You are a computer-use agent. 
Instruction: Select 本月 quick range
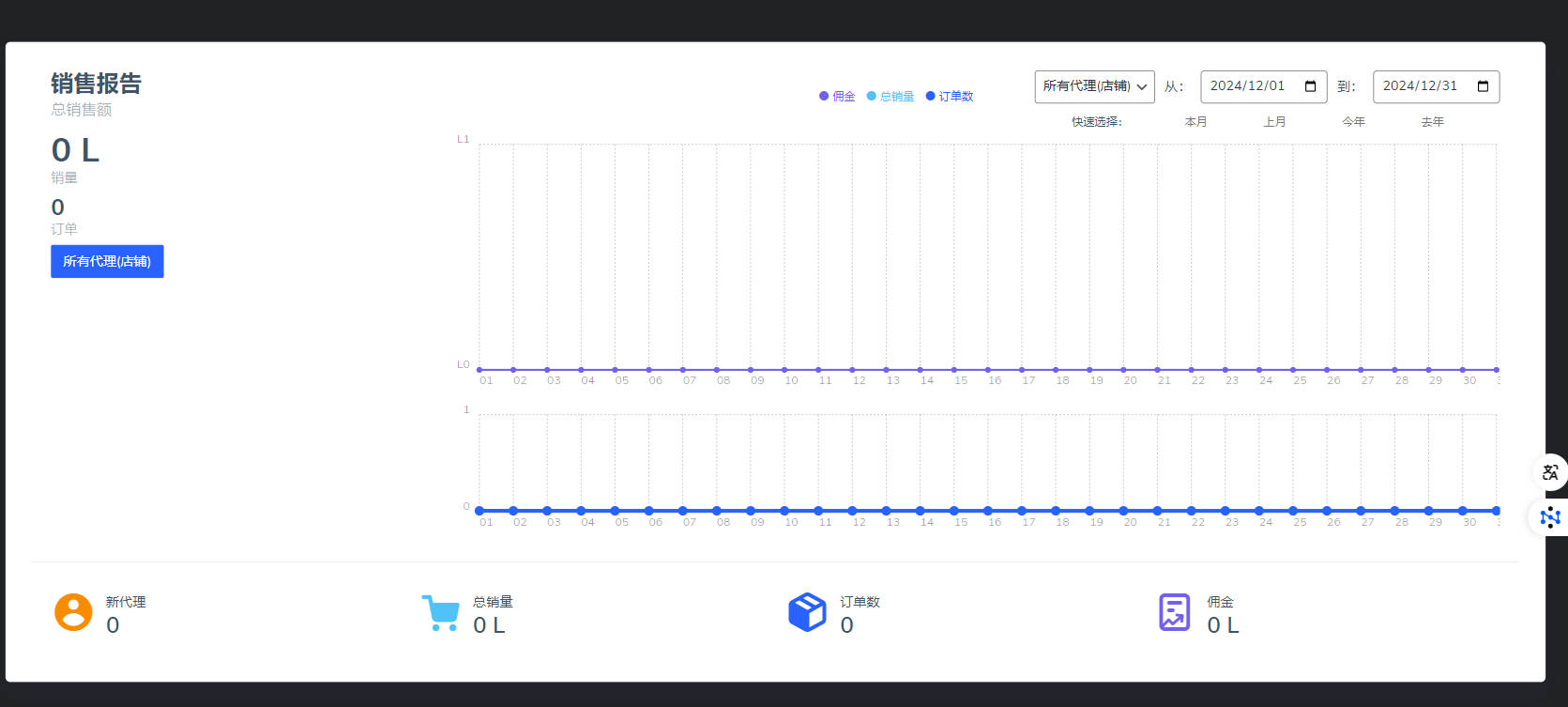(x=1195, y=122)
